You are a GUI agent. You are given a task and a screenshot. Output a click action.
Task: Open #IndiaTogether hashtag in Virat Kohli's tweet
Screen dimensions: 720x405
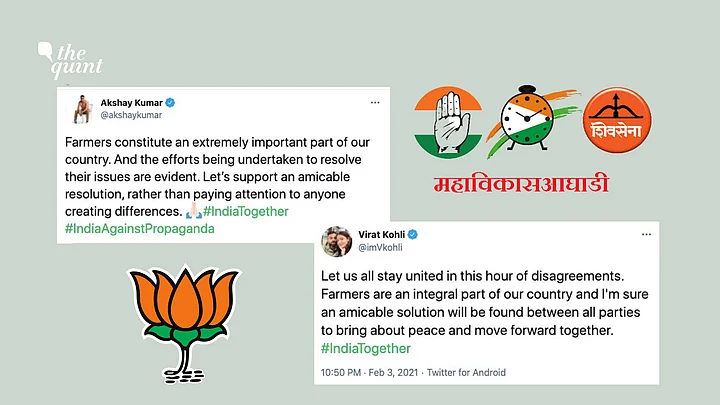click(x=366, y=349)
